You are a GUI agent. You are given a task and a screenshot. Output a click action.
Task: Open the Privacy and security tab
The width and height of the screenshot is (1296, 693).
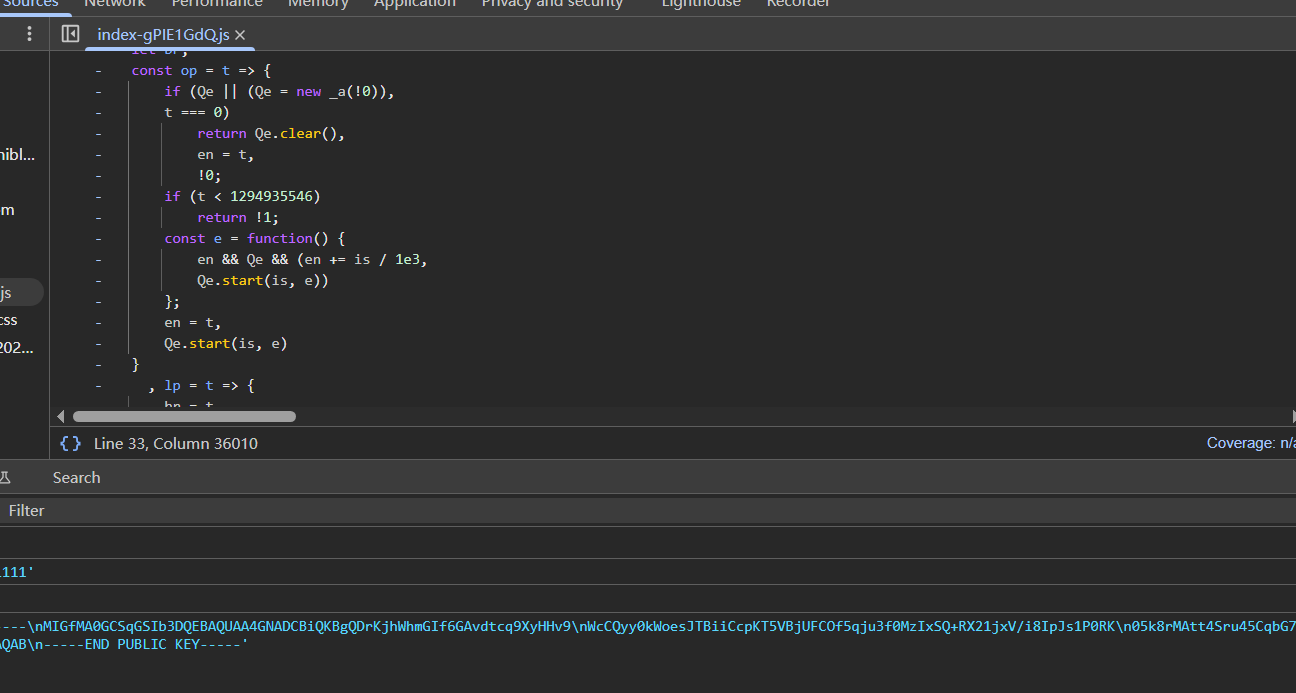pyautogui.click(x=551, y=4)
